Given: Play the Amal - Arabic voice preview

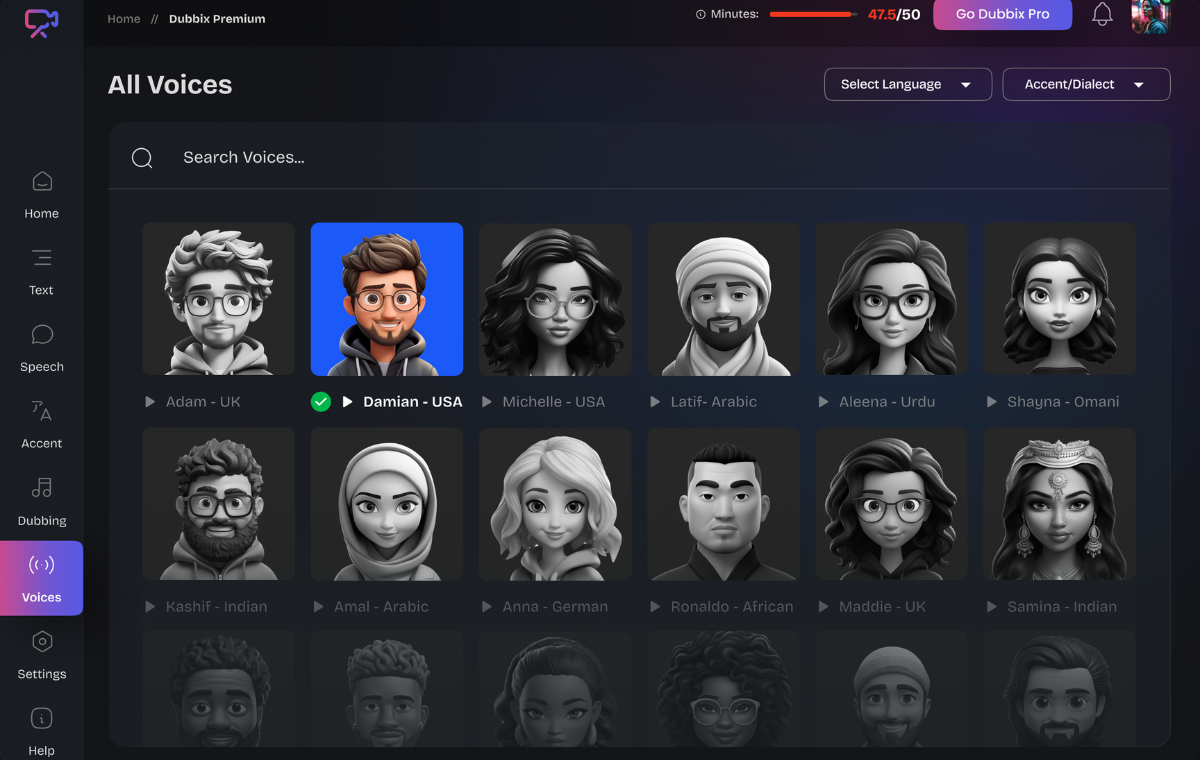Looking at the screenshot, I should point(318,607).
